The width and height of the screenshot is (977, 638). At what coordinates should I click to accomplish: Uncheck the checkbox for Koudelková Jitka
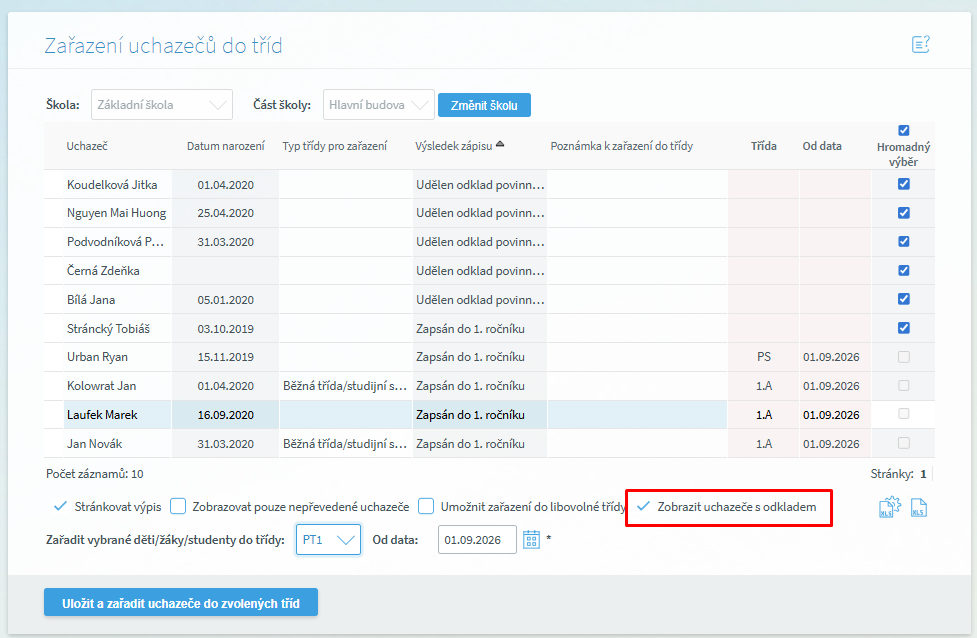(904, 184)
